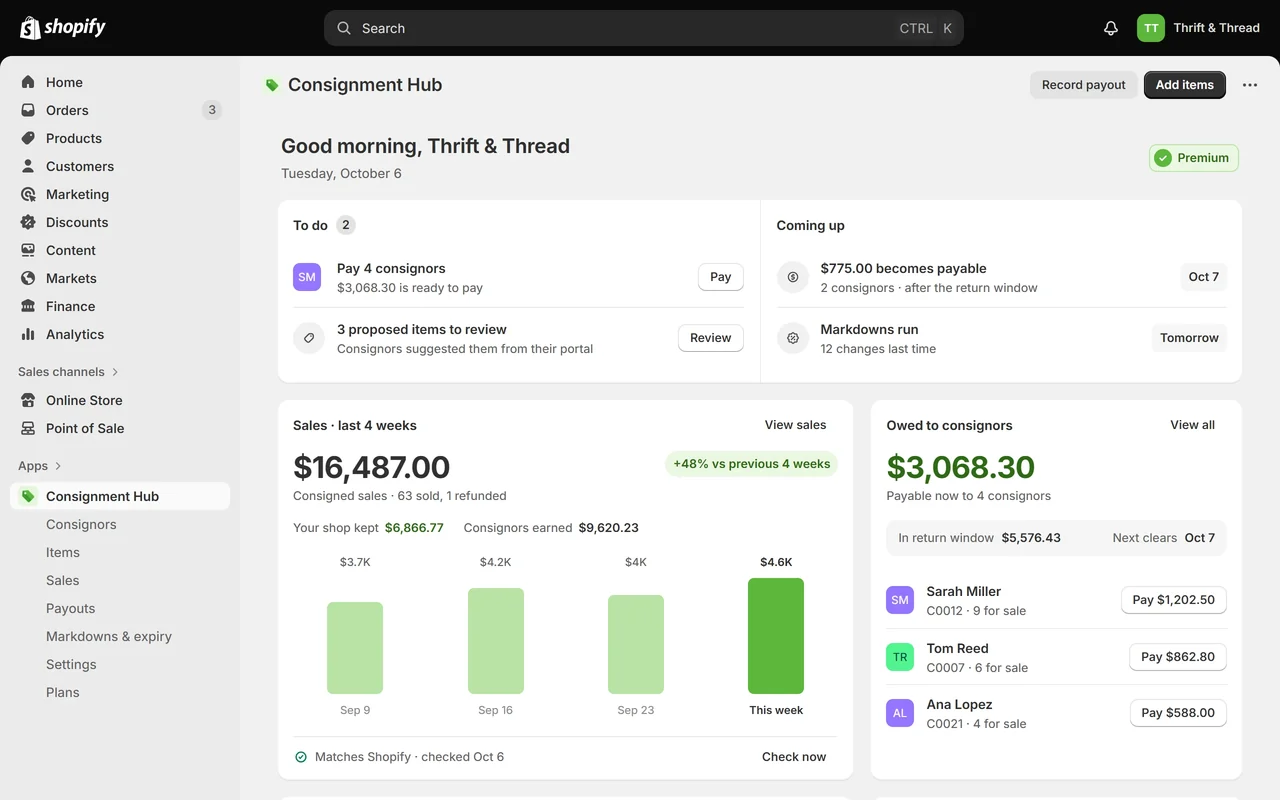Click the Record payout button
Image resolution: width=1280 pixels, height=800 pixels.
[x=1084, y=85]
